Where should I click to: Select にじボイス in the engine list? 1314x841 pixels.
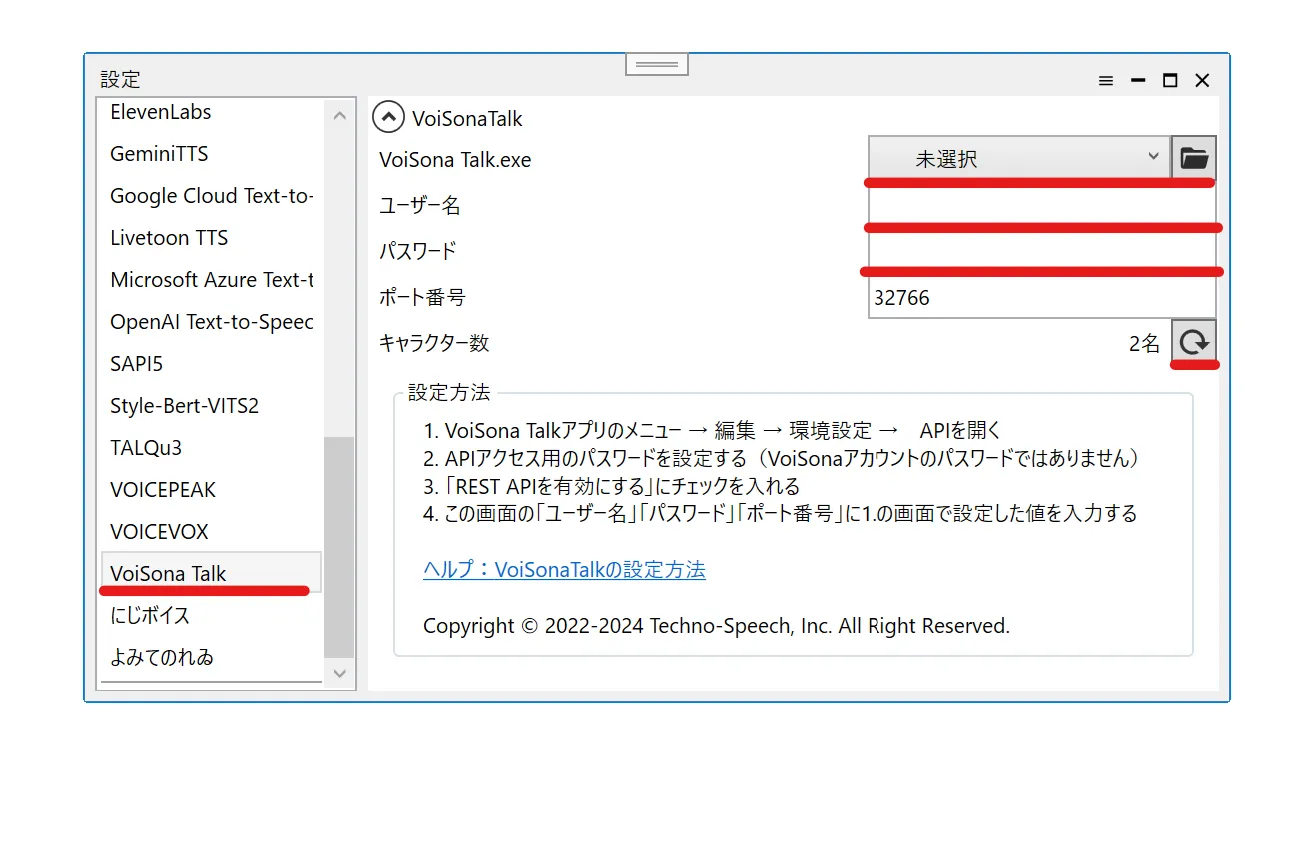pos(212,616)
